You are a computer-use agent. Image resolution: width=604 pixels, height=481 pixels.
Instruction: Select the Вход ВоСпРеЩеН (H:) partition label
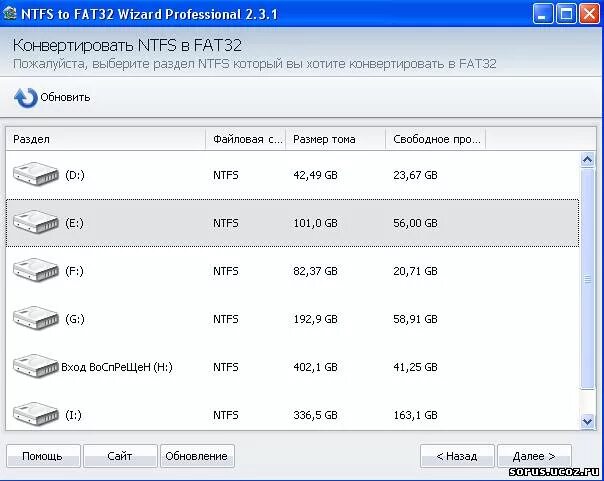coord(117,367)
